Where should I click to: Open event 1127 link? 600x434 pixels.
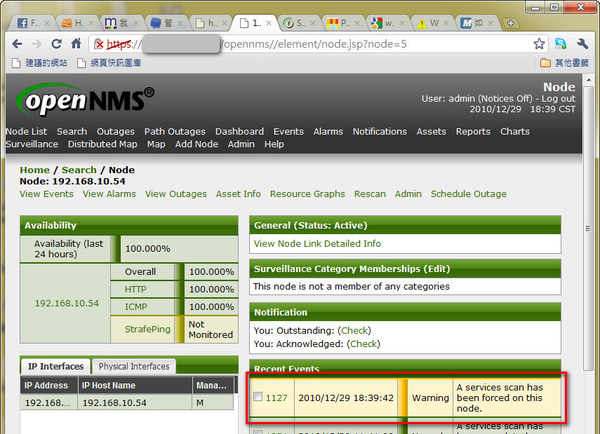click(276, 398)
